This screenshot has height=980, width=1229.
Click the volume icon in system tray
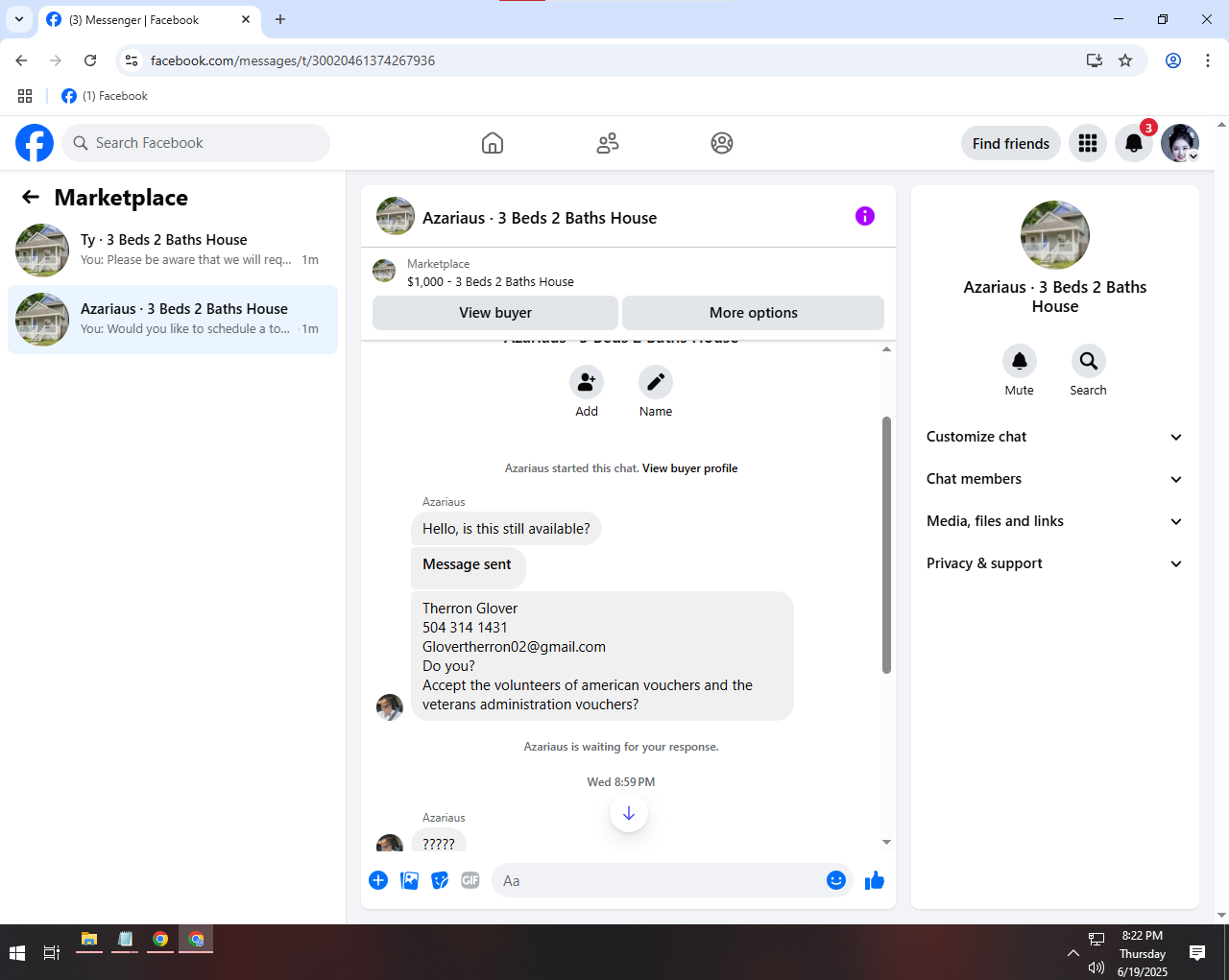coord(1096,968)
